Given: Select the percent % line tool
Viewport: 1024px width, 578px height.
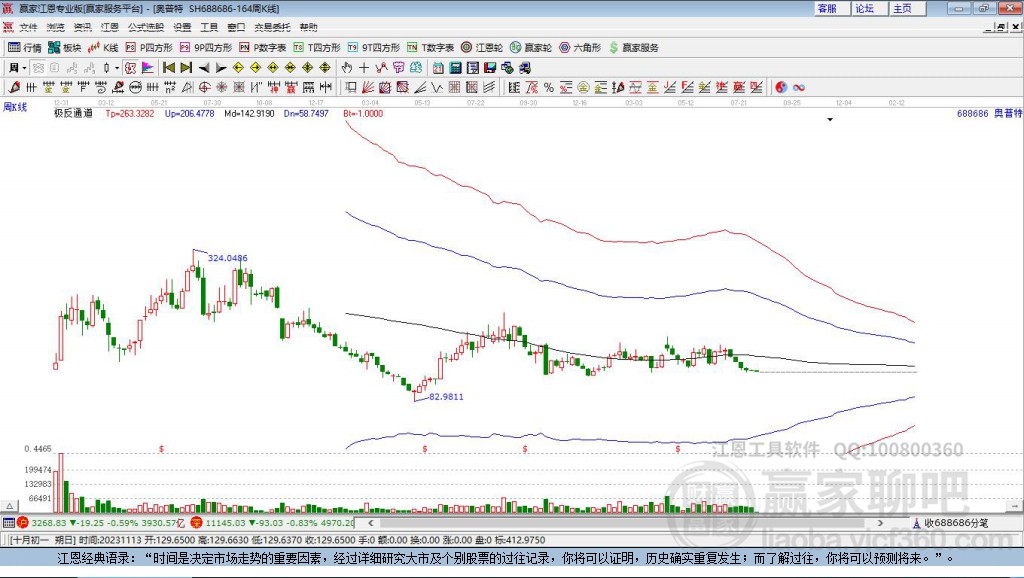Looking at the screenshot, I should click(x=549, y=87).
